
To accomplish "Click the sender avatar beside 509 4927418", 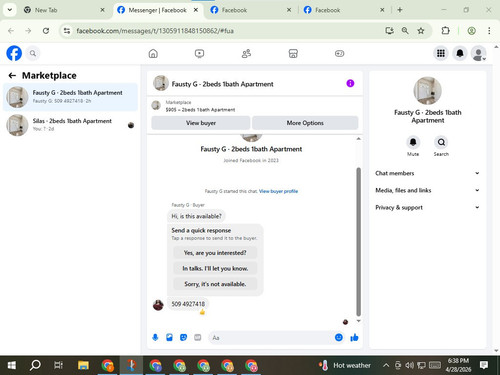I will click(x=158, y=305).
